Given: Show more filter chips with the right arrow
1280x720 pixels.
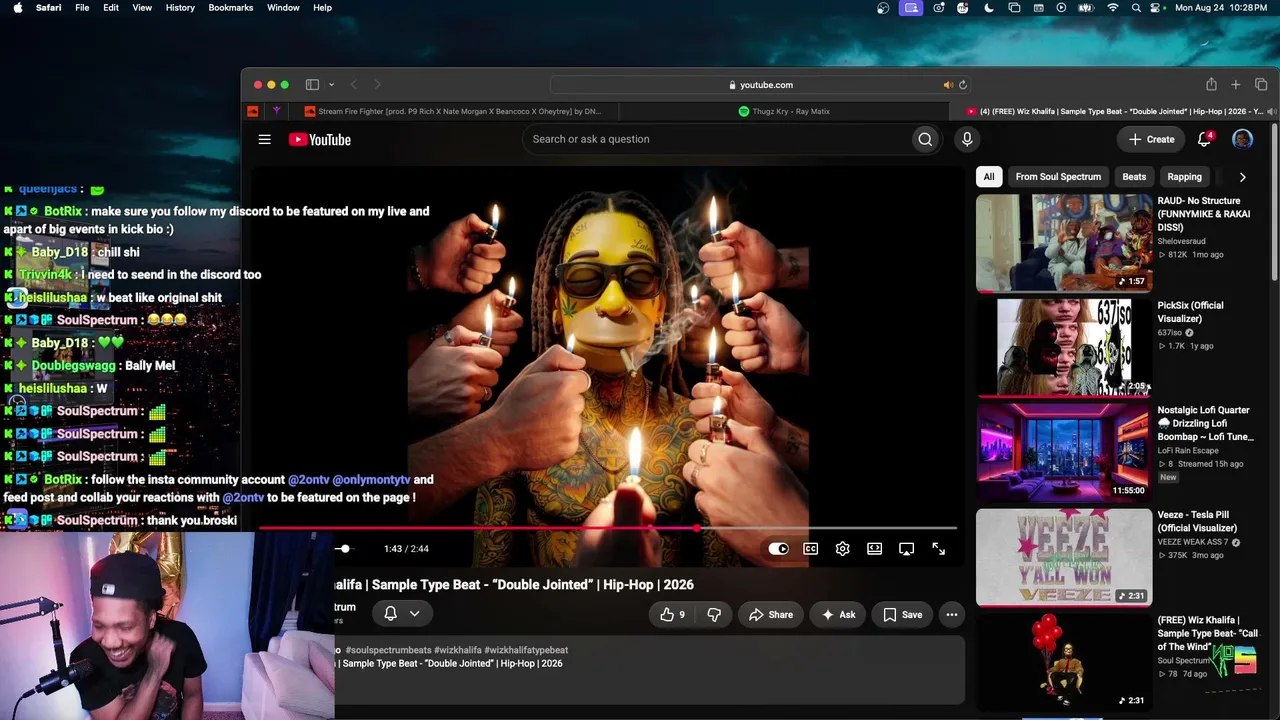Looking at the screenshot, I should (1242, 177).
